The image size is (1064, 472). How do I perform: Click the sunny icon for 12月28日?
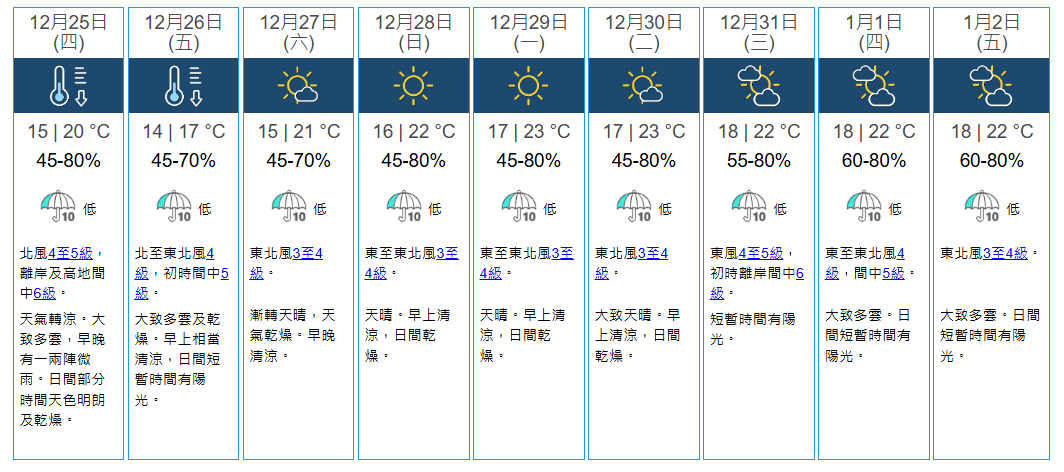point(413,86)
